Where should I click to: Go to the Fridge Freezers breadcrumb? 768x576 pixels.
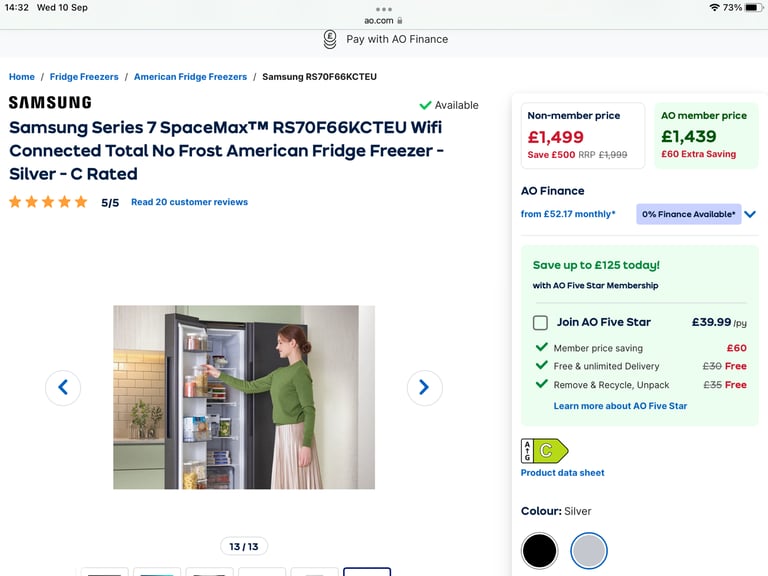point(84,77)
